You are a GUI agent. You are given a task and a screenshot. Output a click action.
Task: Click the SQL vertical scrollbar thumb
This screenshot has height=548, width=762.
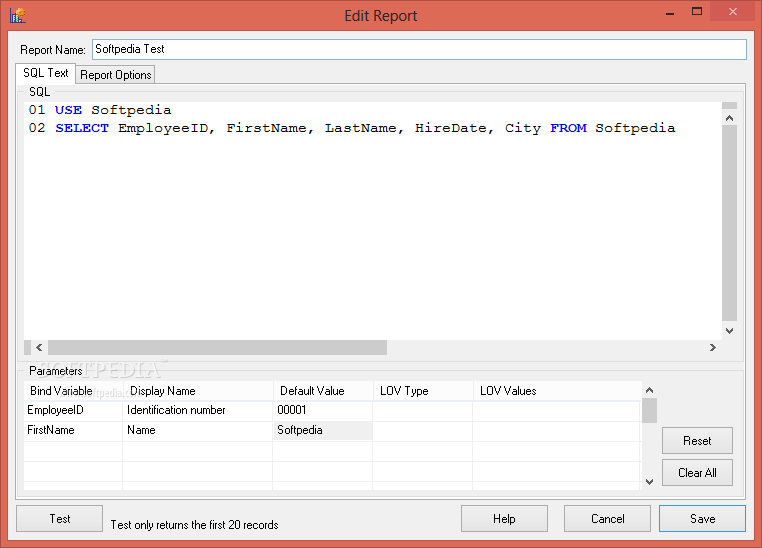[x=729, y=223]
